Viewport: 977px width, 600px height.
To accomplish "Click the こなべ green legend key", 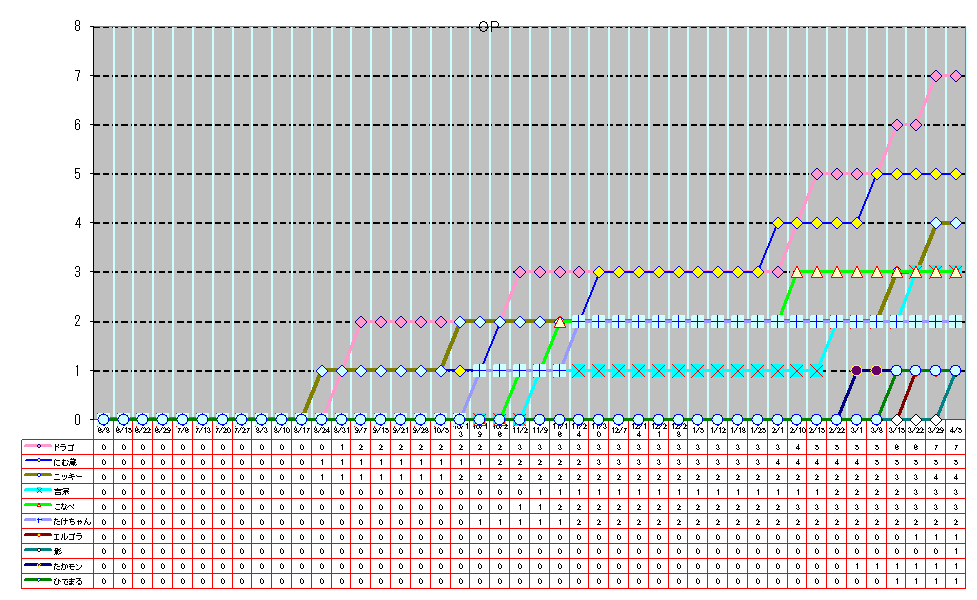I will (x=38, y=506).
